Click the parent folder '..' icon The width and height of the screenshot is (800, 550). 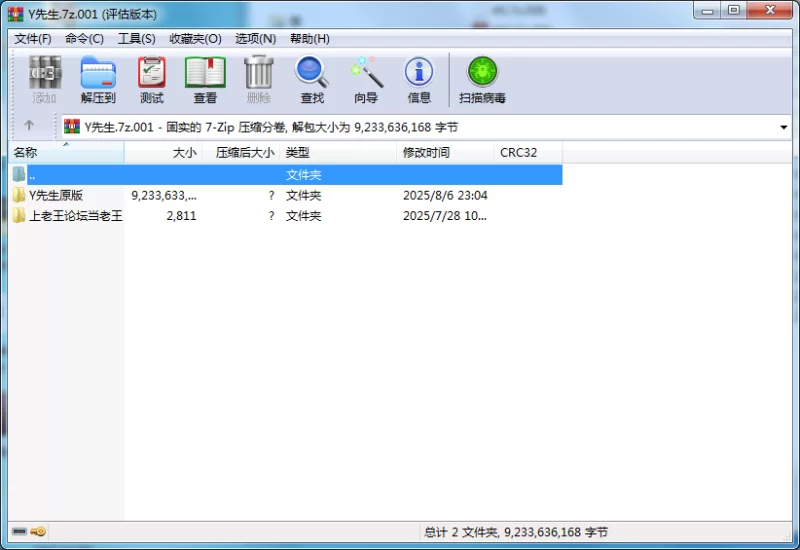[x=19, y=174]
